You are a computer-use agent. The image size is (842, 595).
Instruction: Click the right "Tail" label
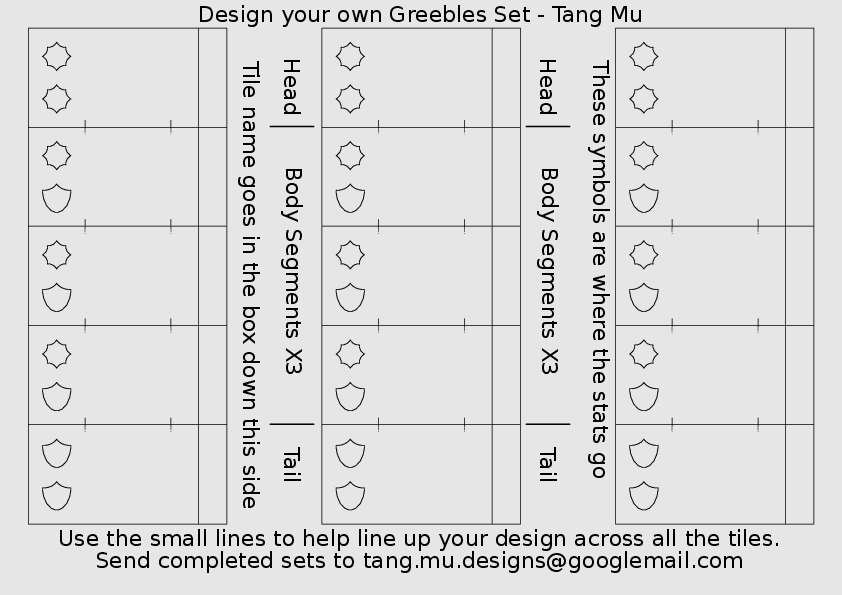click(546, 464)
